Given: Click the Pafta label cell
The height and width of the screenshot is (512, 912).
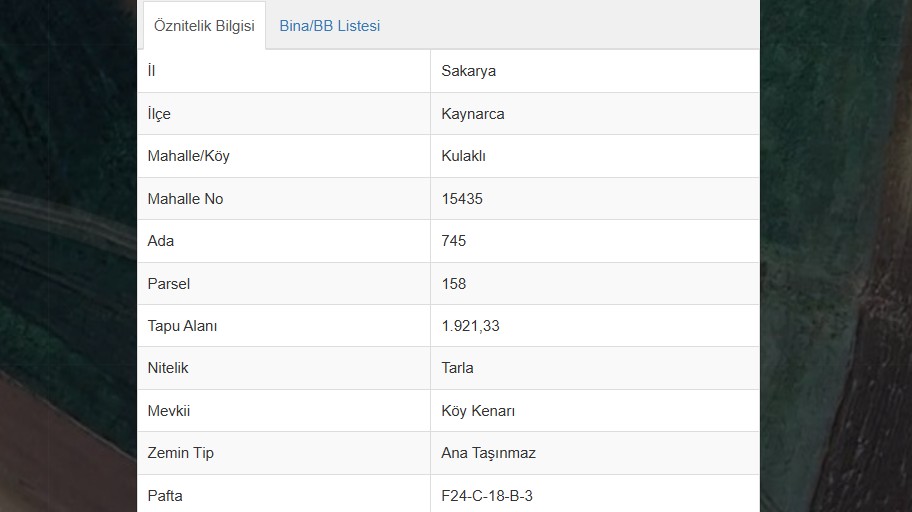Looking at the screenshot, I should point(284,493).
